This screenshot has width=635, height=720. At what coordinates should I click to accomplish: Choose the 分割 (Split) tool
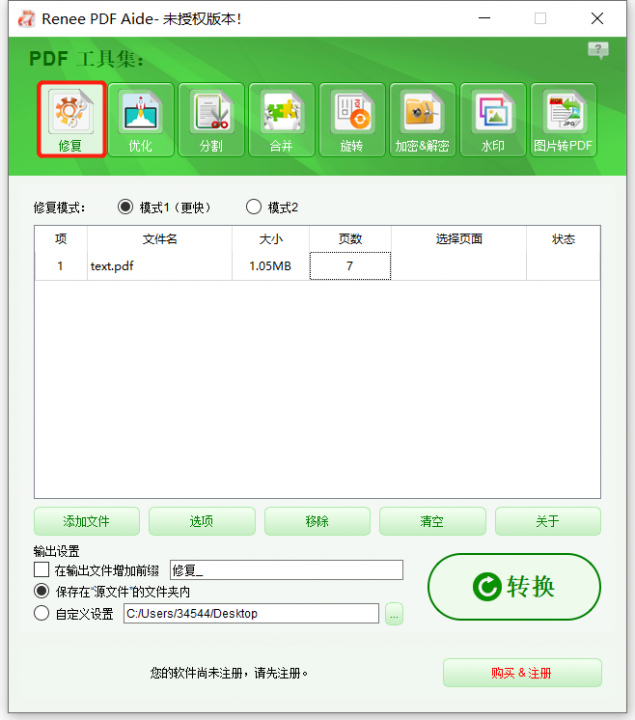211,119
